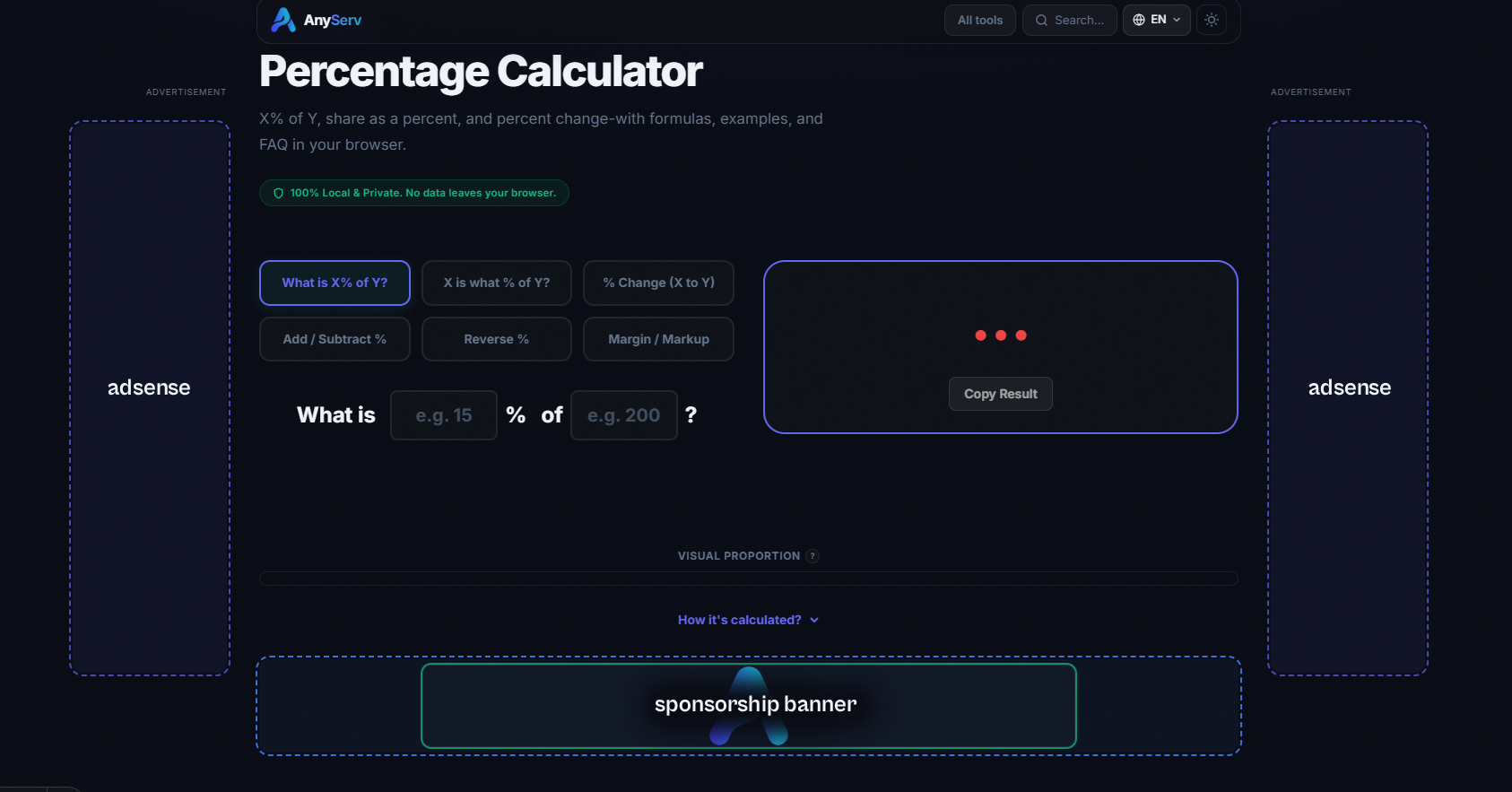The image size is (1512, 792).
Task: Focus the Search tools field
Action: point(1070,20)
